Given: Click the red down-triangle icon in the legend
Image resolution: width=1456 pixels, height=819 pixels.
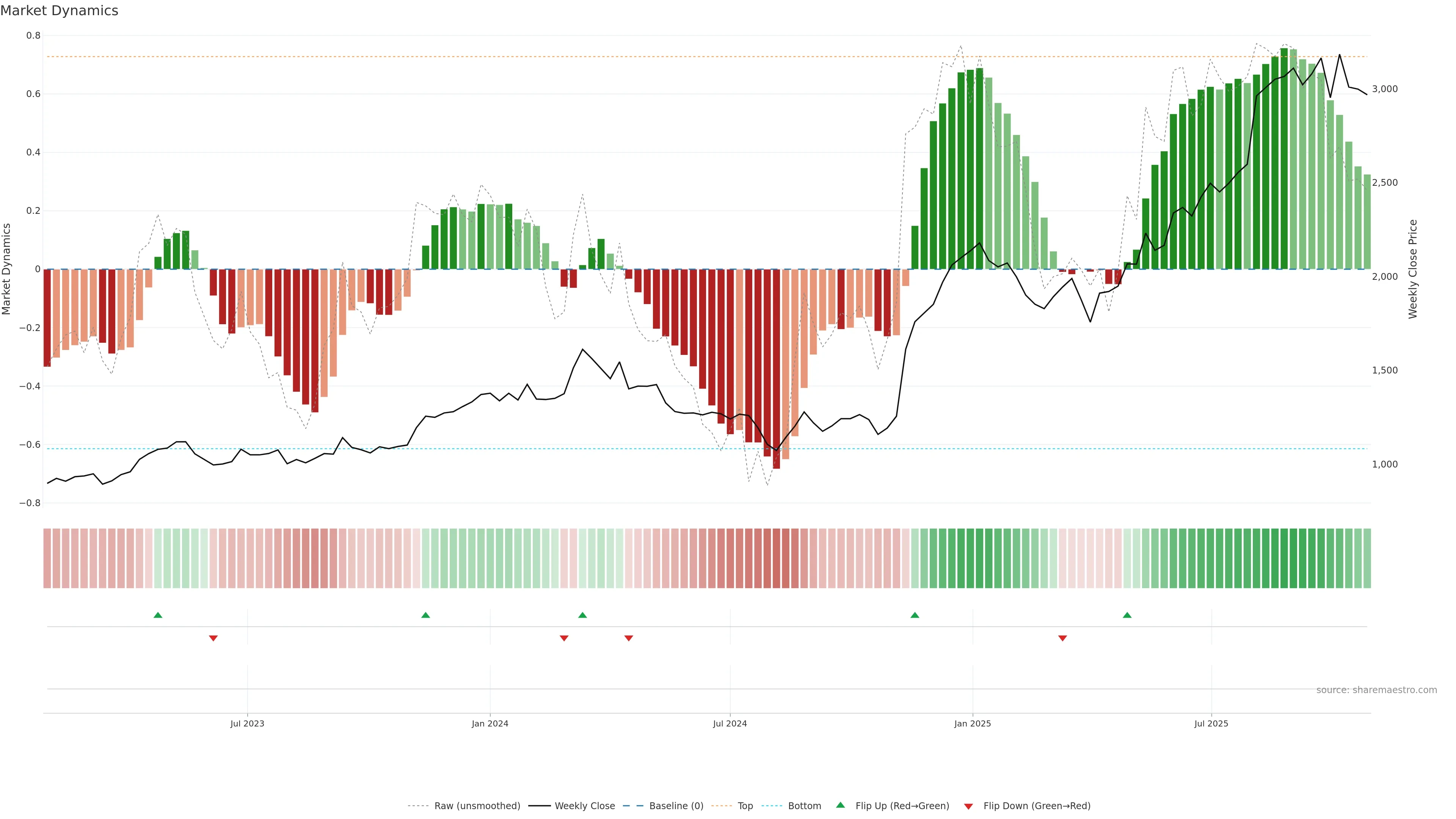Looking at the screenshot, I should click(x=968, y=806).
